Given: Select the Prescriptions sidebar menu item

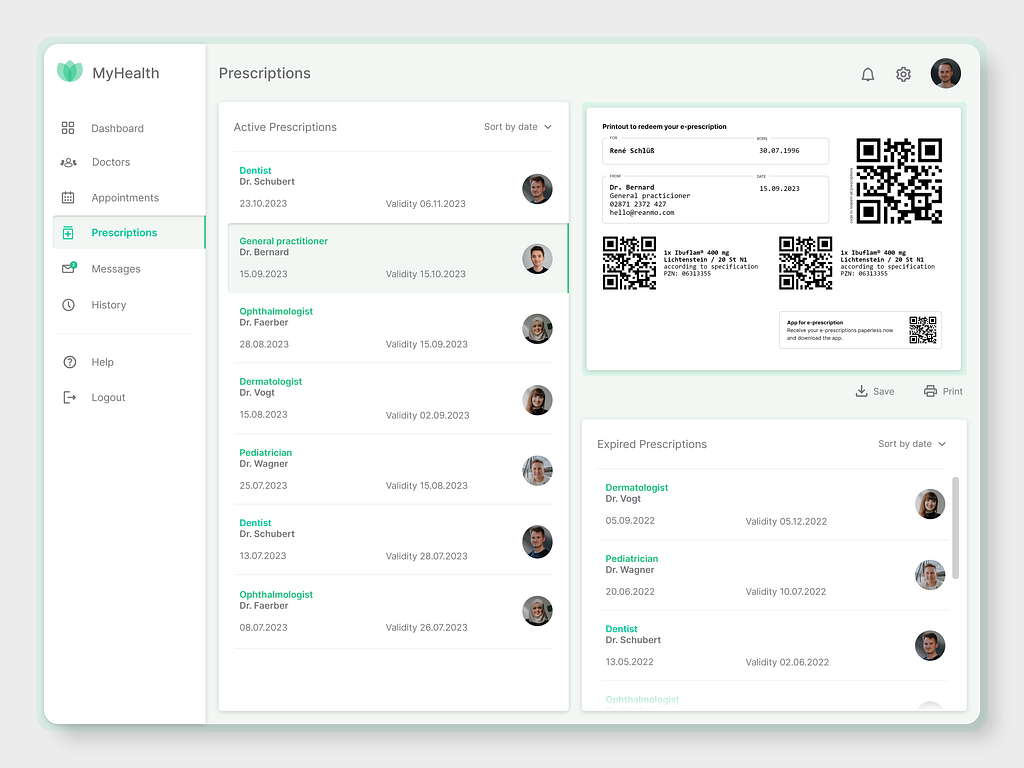Looking at the screenshot, I should point(124,233).
